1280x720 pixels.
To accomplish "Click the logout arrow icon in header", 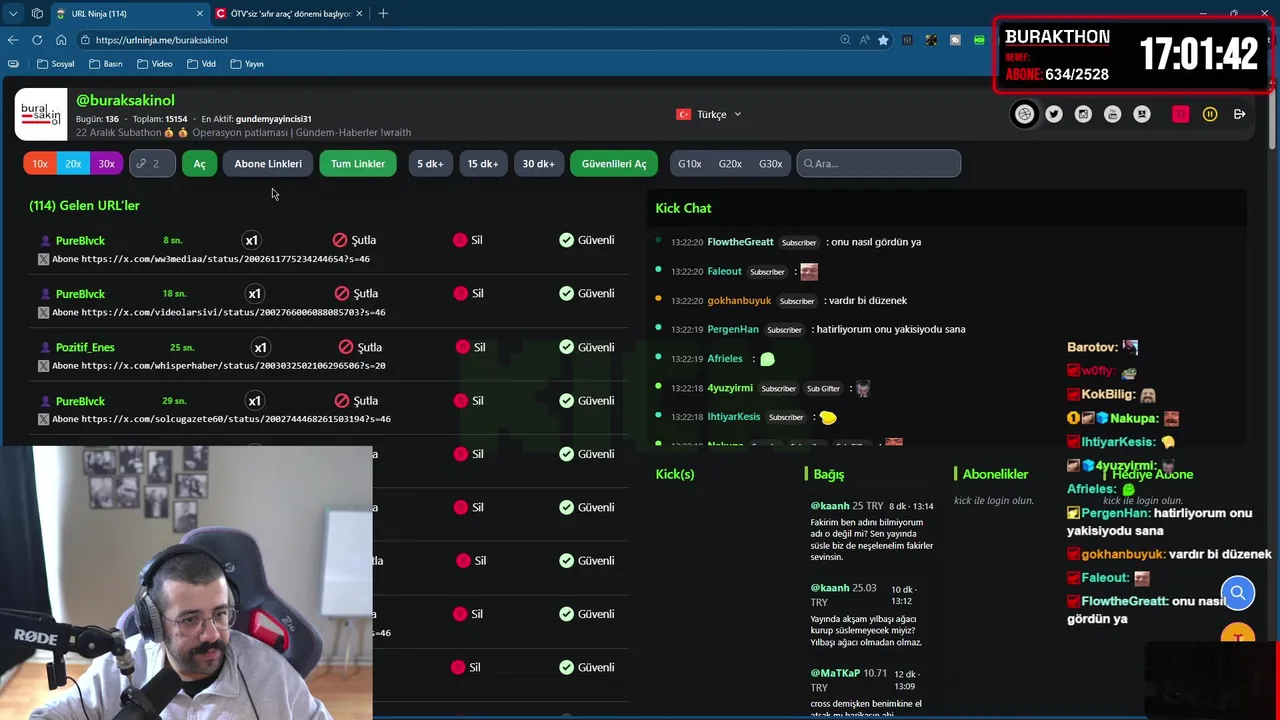I will [1239, 114].
